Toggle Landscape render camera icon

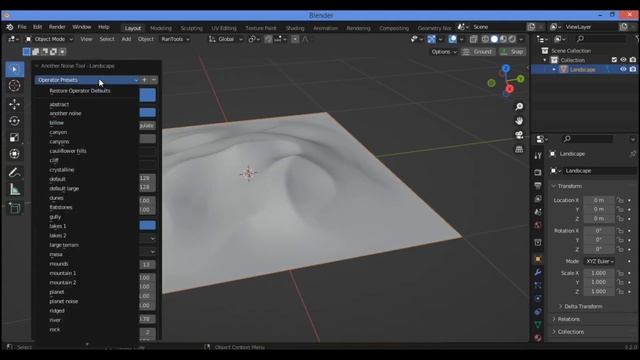pos(633,69)
